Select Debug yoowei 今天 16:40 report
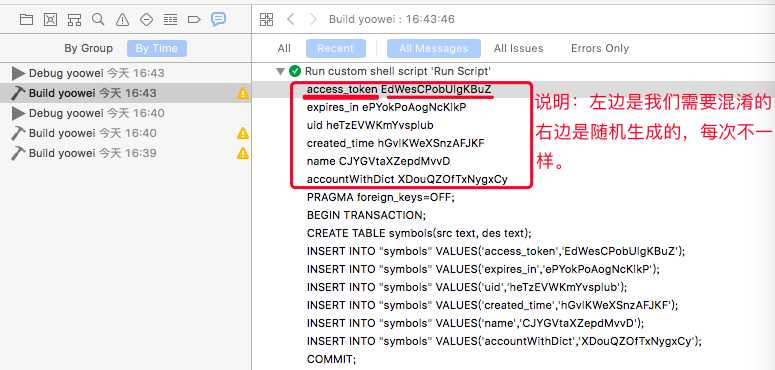Screen dimensions: 775x370 click(126, 114)
